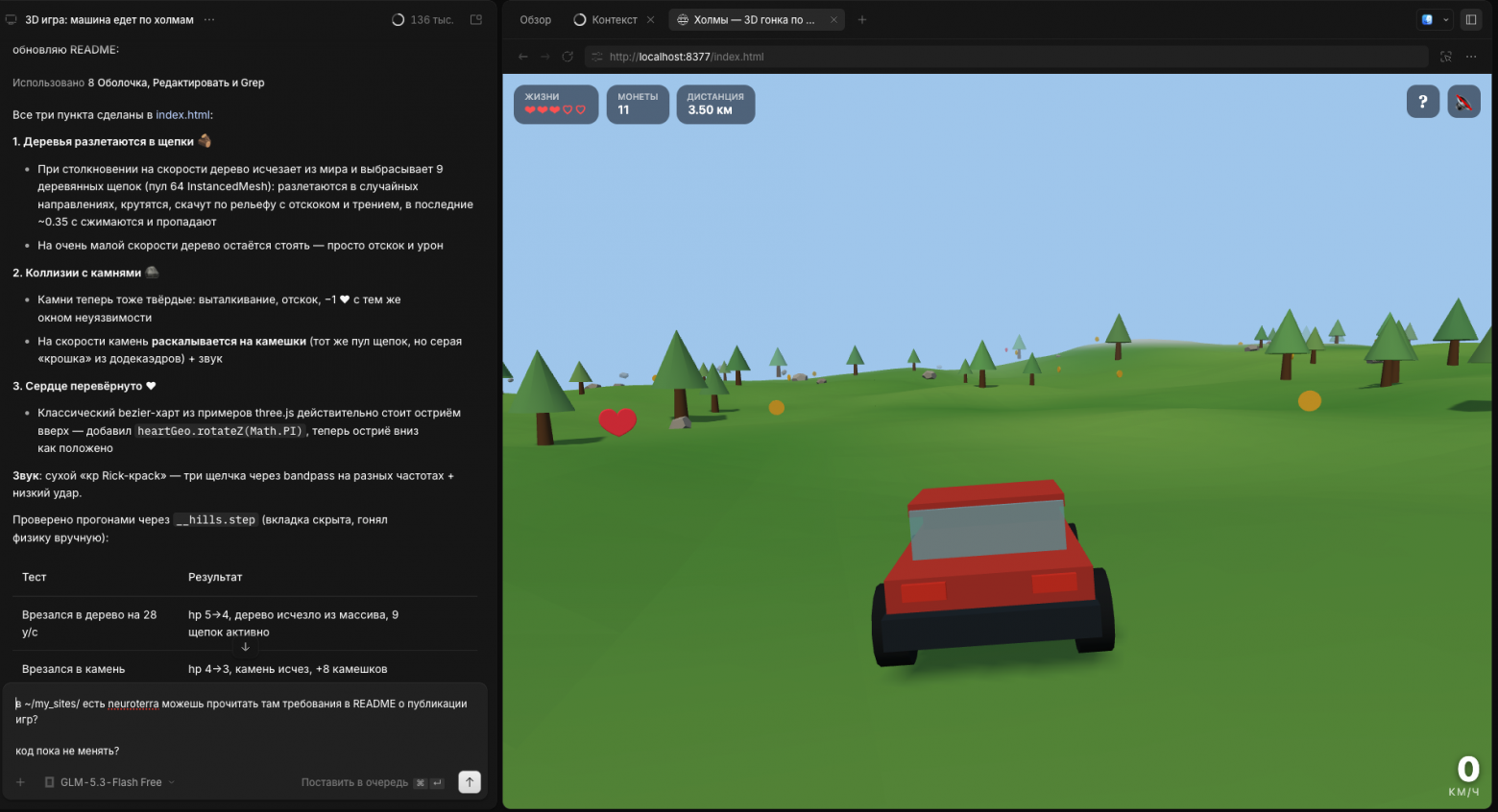This screenshot has height=812, width=1498.
Task: Toggle the game sound mute button
Action: point(1463,102)
